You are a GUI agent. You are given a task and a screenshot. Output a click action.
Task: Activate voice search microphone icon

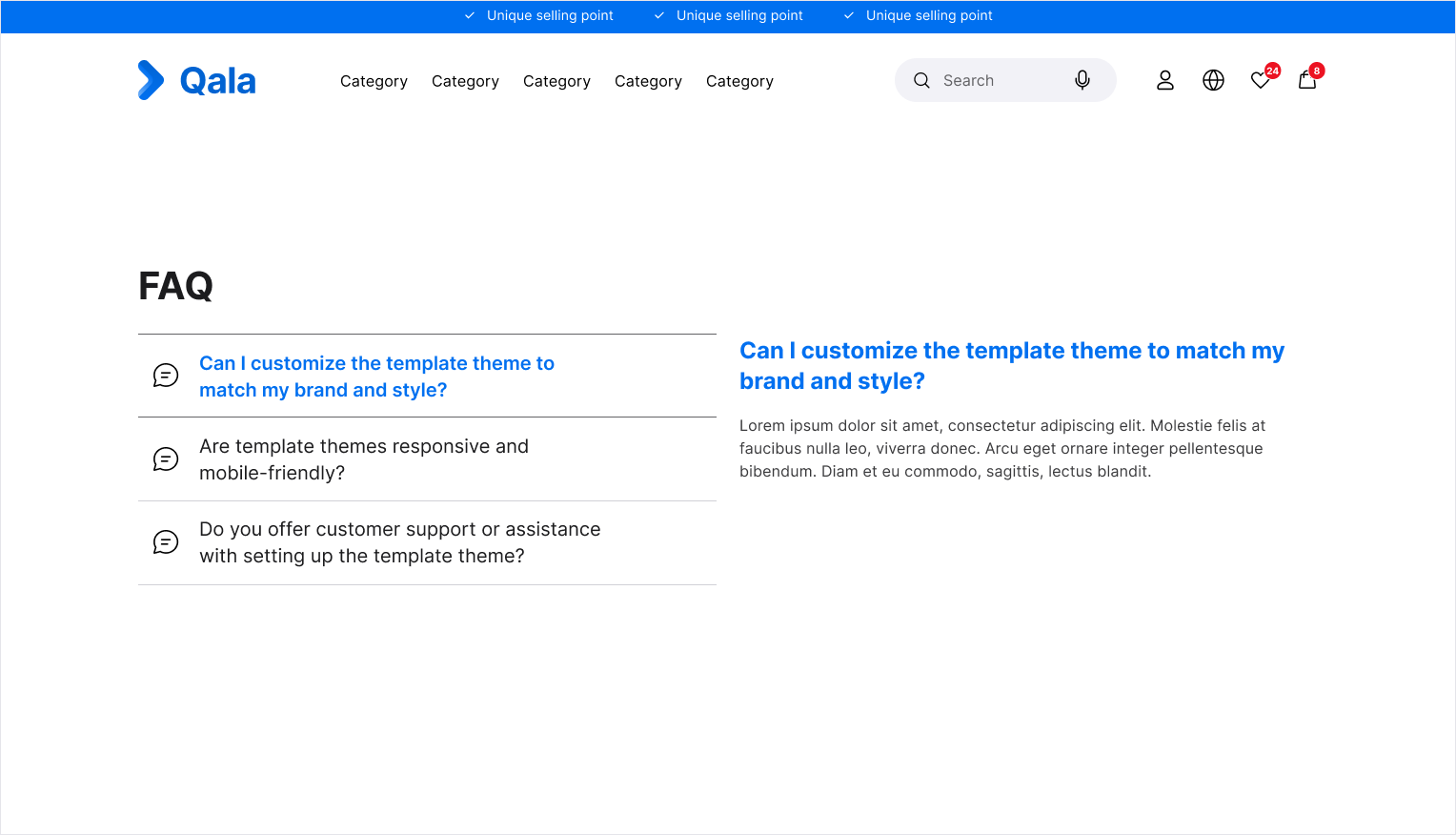tap(1082, 80)
